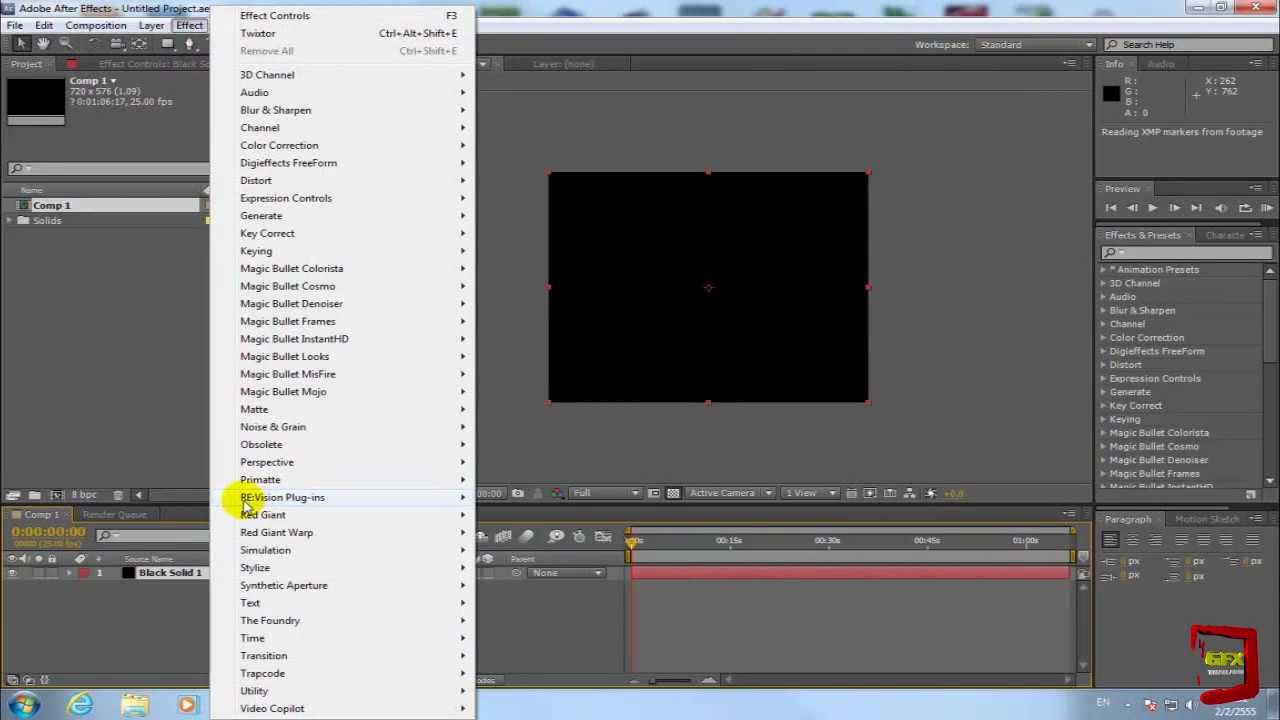Open the Composition menu in menu bar
Screen dimensions: 1280x720
click(96, 25)
